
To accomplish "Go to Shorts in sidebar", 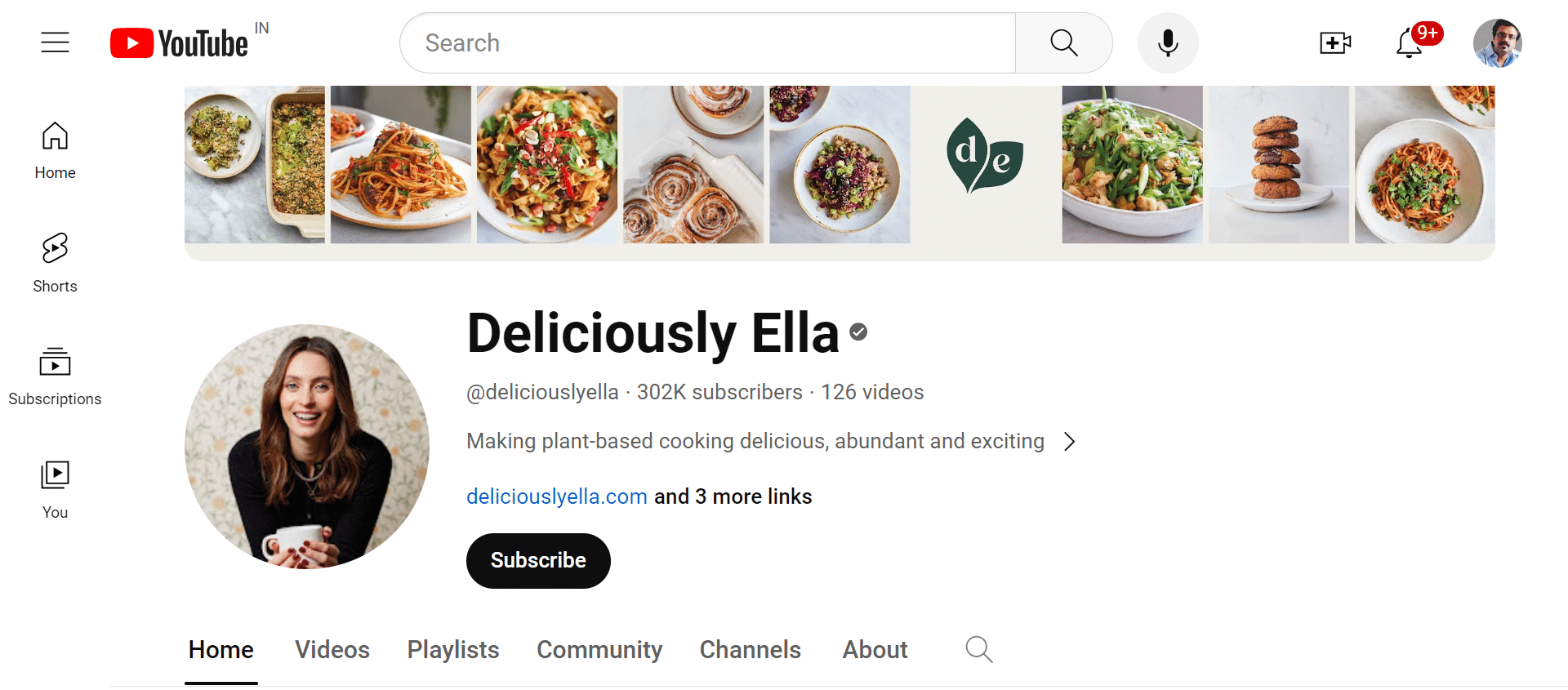I will (x=56, y=263).
